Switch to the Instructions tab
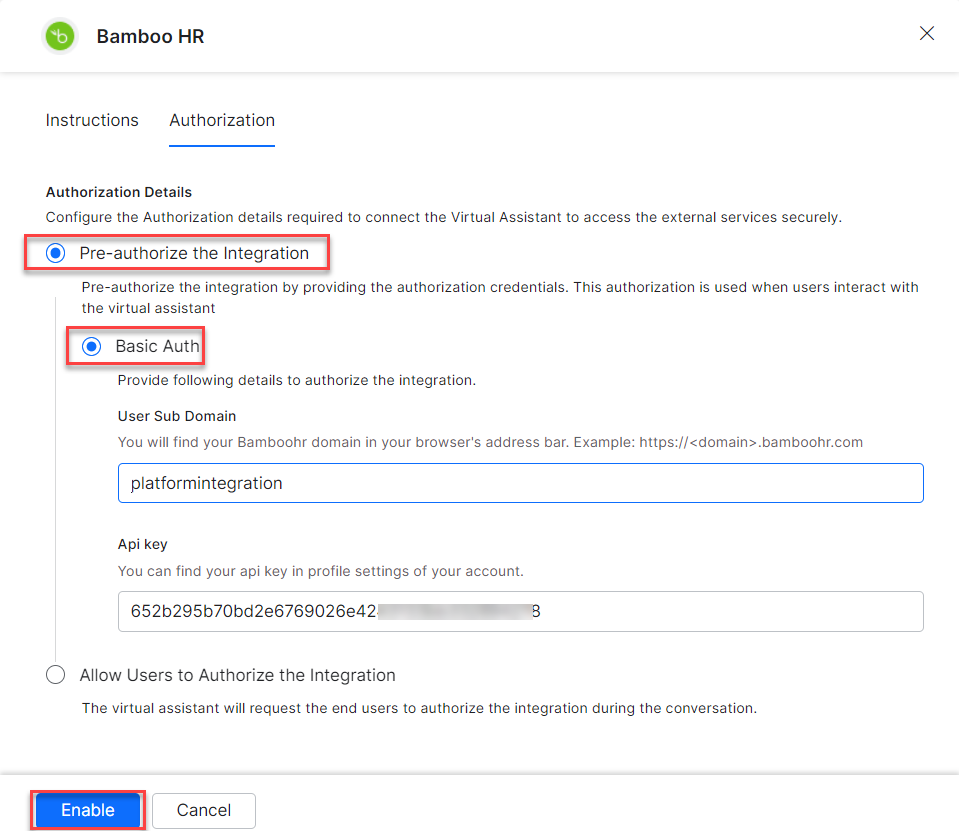Viewport: 959px width, 831px height. [x=92, y=120]
